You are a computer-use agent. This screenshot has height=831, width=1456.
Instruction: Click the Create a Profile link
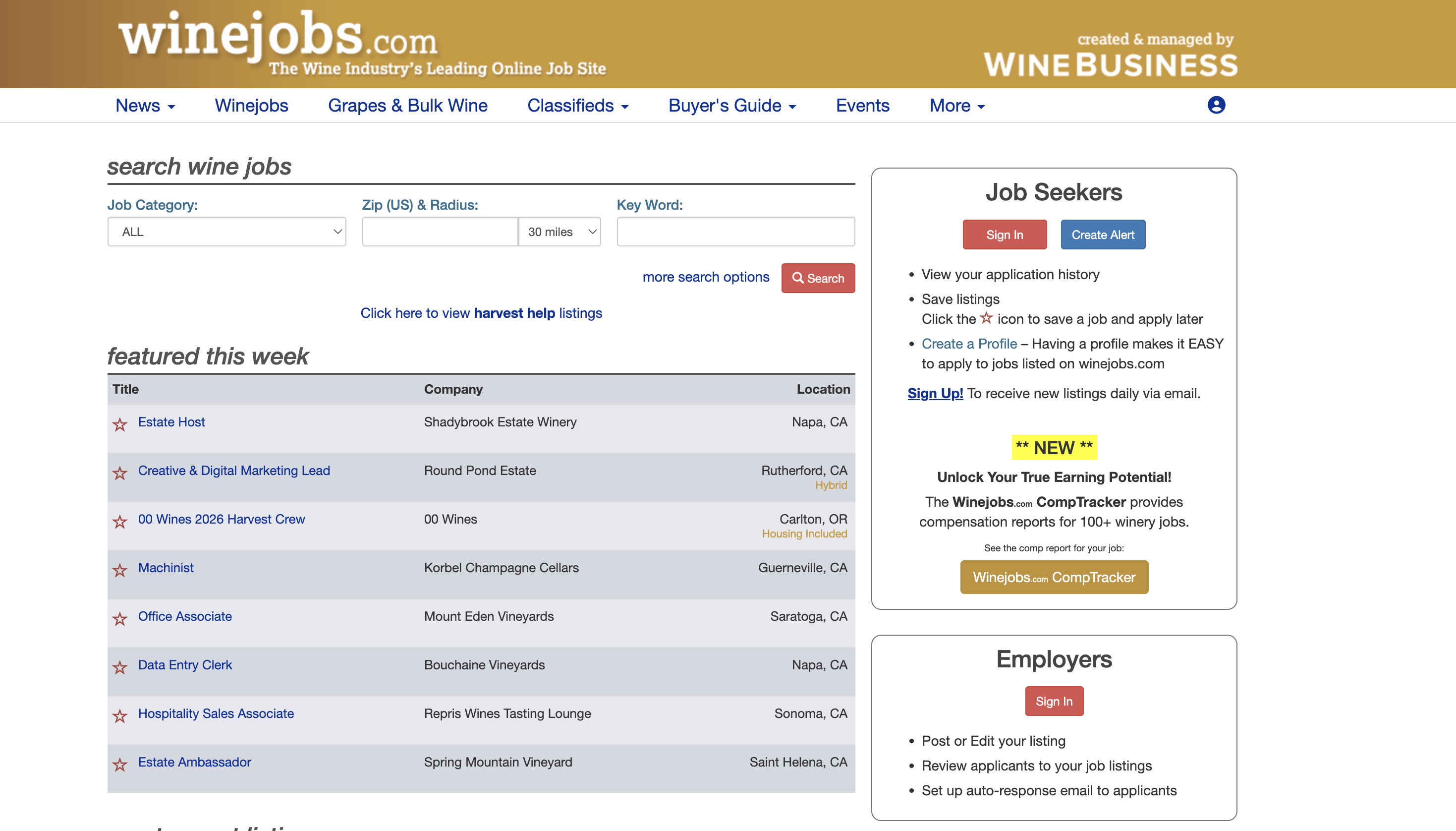click(969, 344)
